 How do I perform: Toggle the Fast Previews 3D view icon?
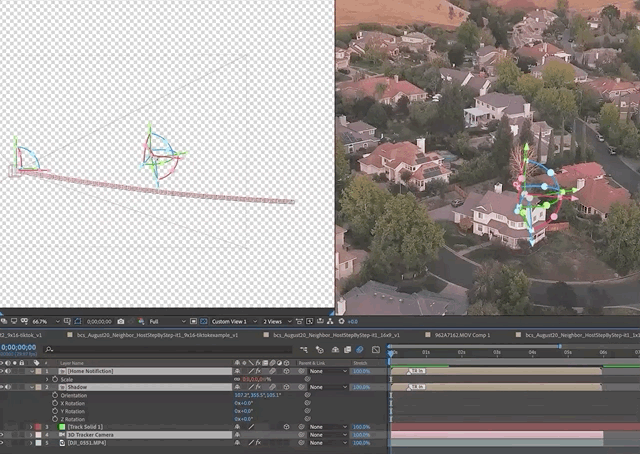click(310, 322)
